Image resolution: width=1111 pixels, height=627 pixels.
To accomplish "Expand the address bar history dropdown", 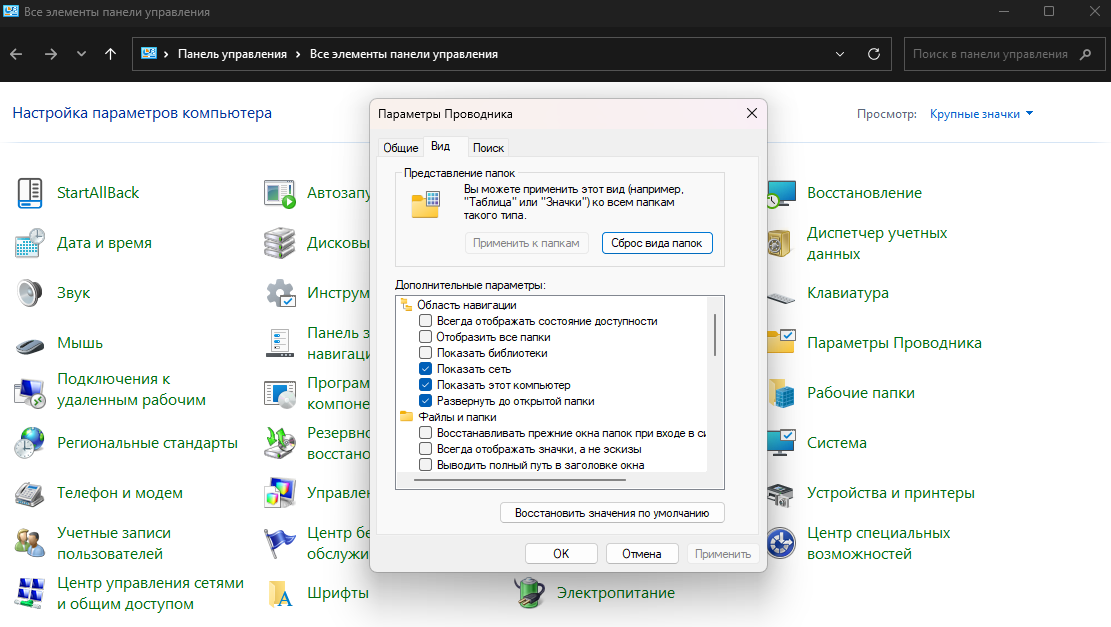I will [x=840, y=55].
